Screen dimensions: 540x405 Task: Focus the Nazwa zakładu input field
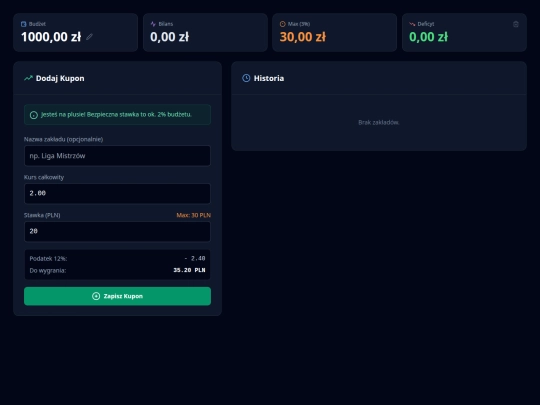(117, 156)
